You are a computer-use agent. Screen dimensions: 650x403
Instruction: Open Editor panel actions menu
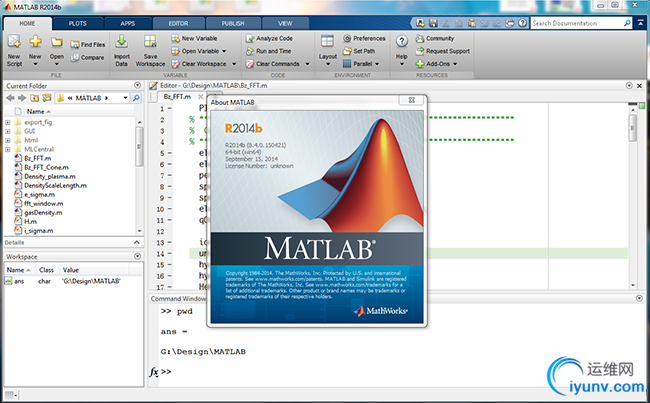tap(629, 85)
